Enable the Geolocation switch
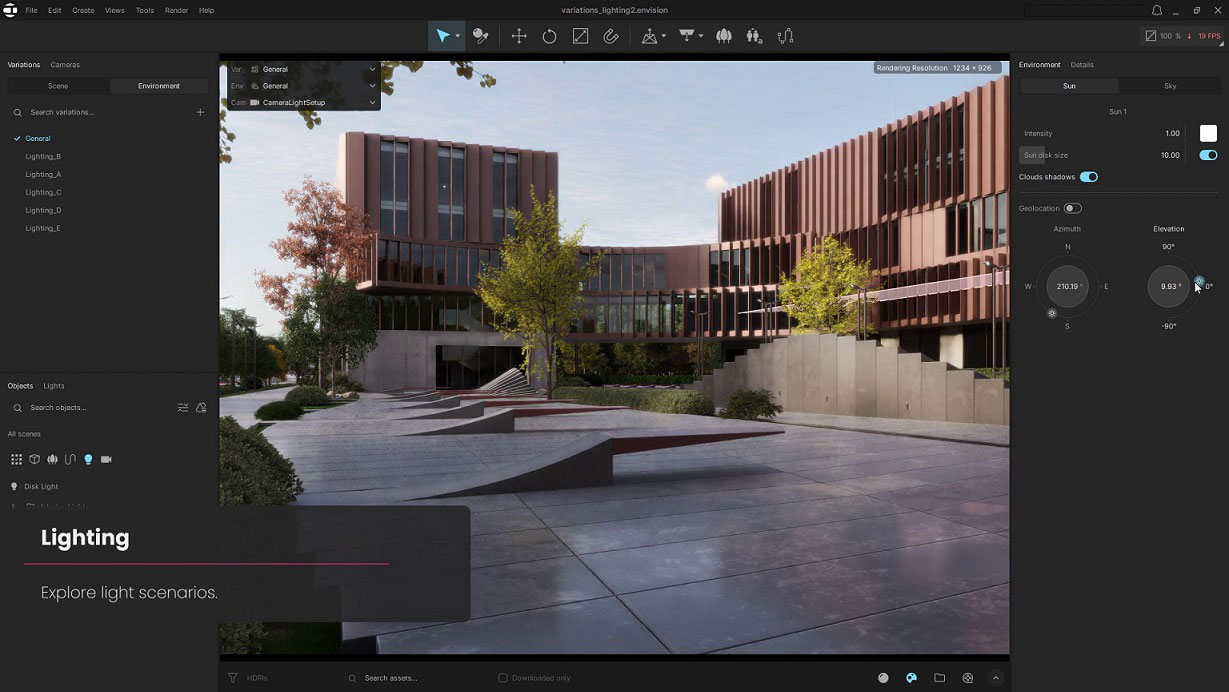The height and width of the screenshot is (692, 1229). (1073, 208)
